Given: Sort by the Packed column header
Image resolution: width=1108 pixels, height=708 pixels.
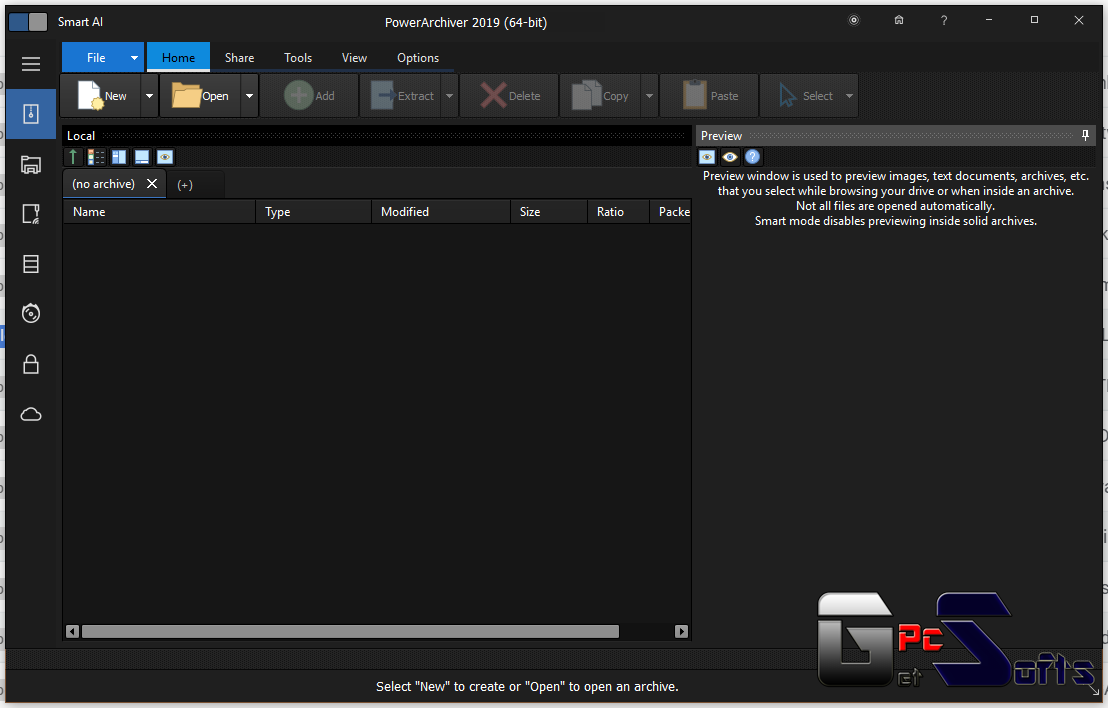Looking at the screenshot, I should point(670,211).
